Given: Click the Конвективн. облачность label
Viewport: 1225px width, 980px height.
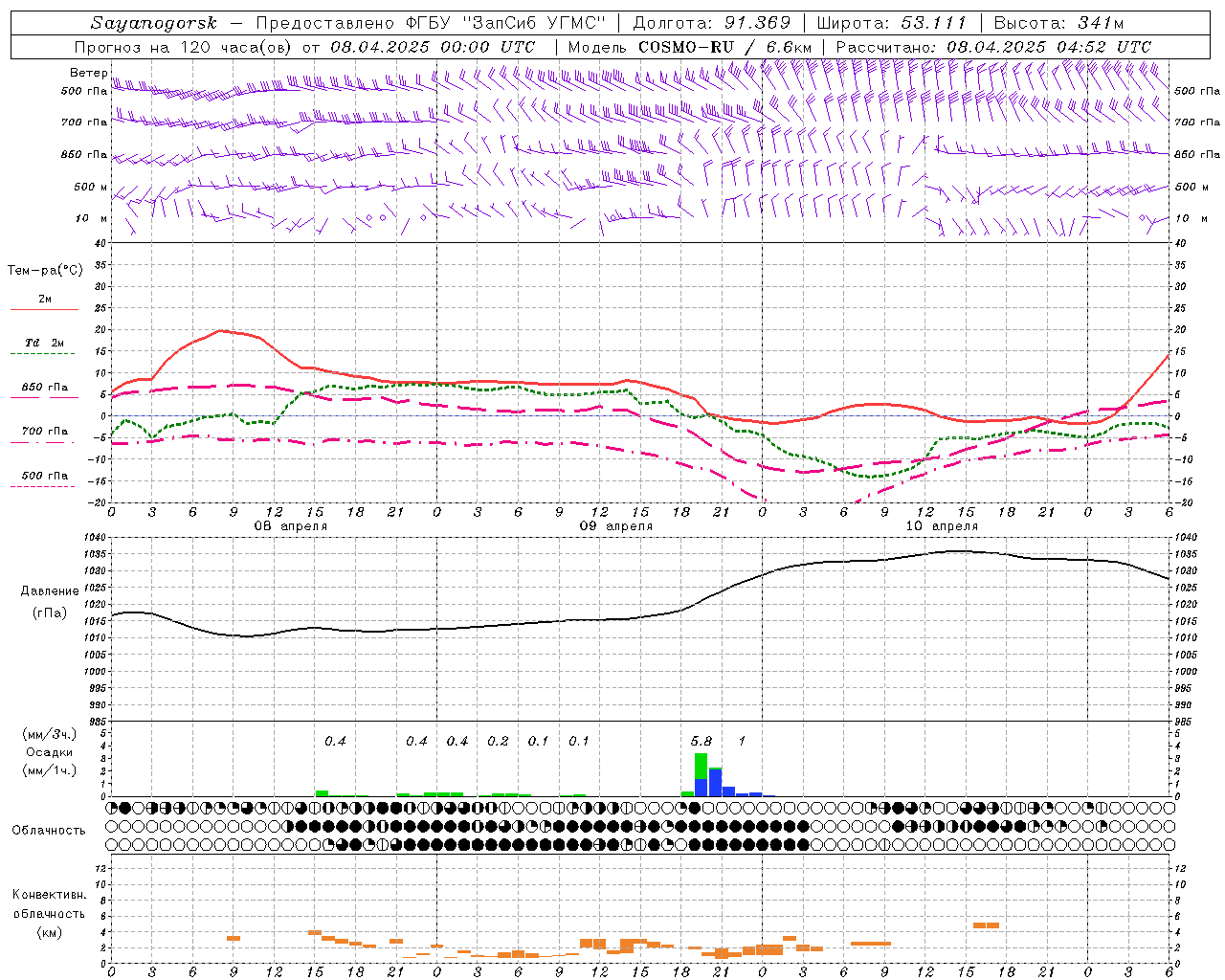Looking at the screenshot, I should coord(48,913).
